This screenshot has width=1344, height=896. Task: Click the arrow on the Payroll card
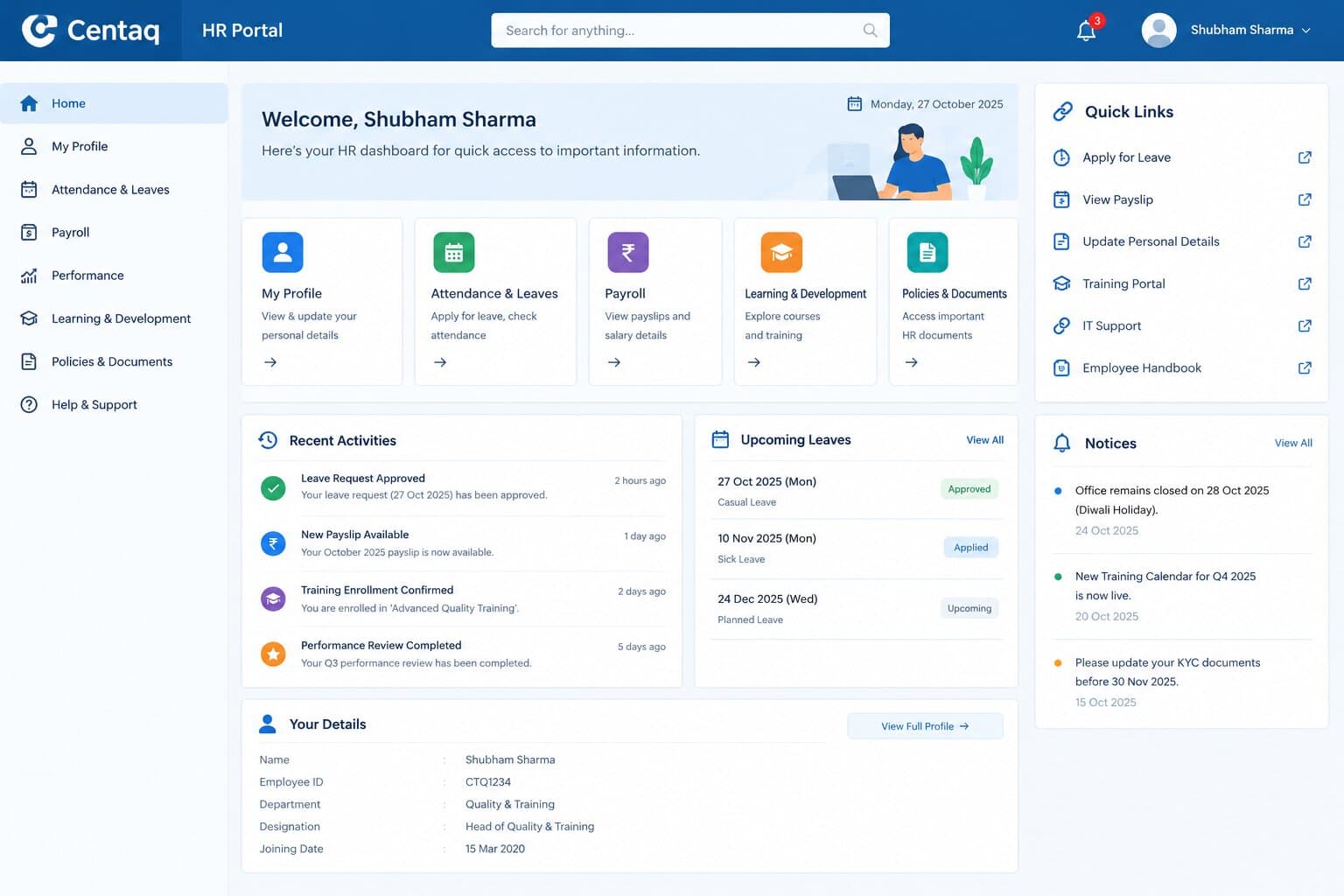pos(614,362)
